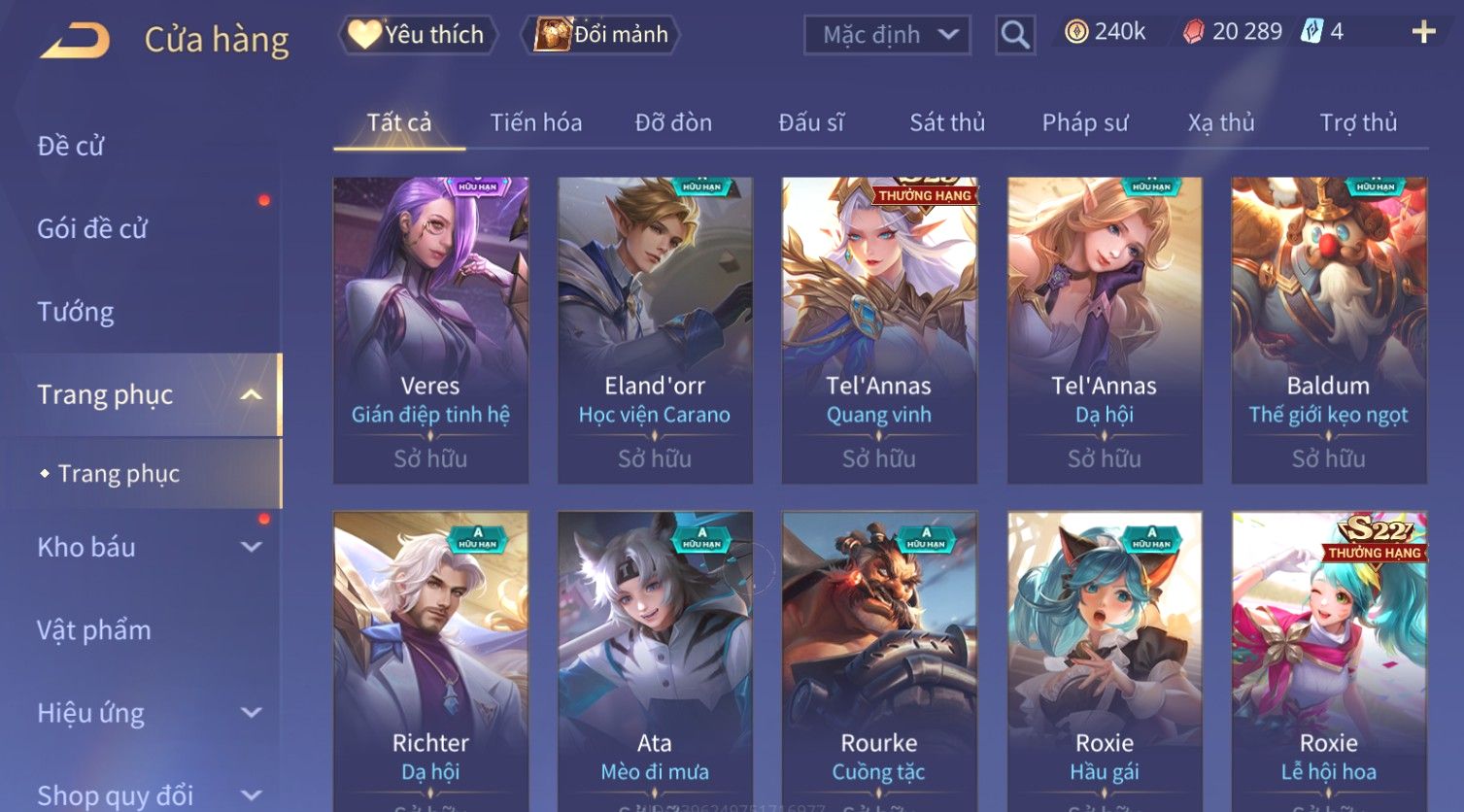
Task: Click the red gem currency icon
Action: click(1193, 32)
